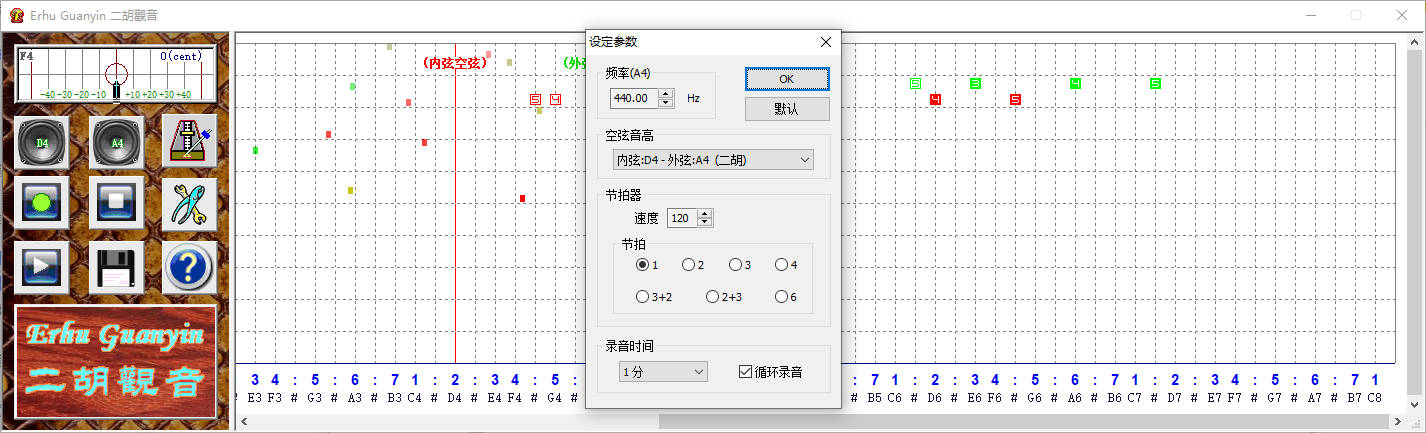Increase A4 frequency with the up arrow

(666, 94)
